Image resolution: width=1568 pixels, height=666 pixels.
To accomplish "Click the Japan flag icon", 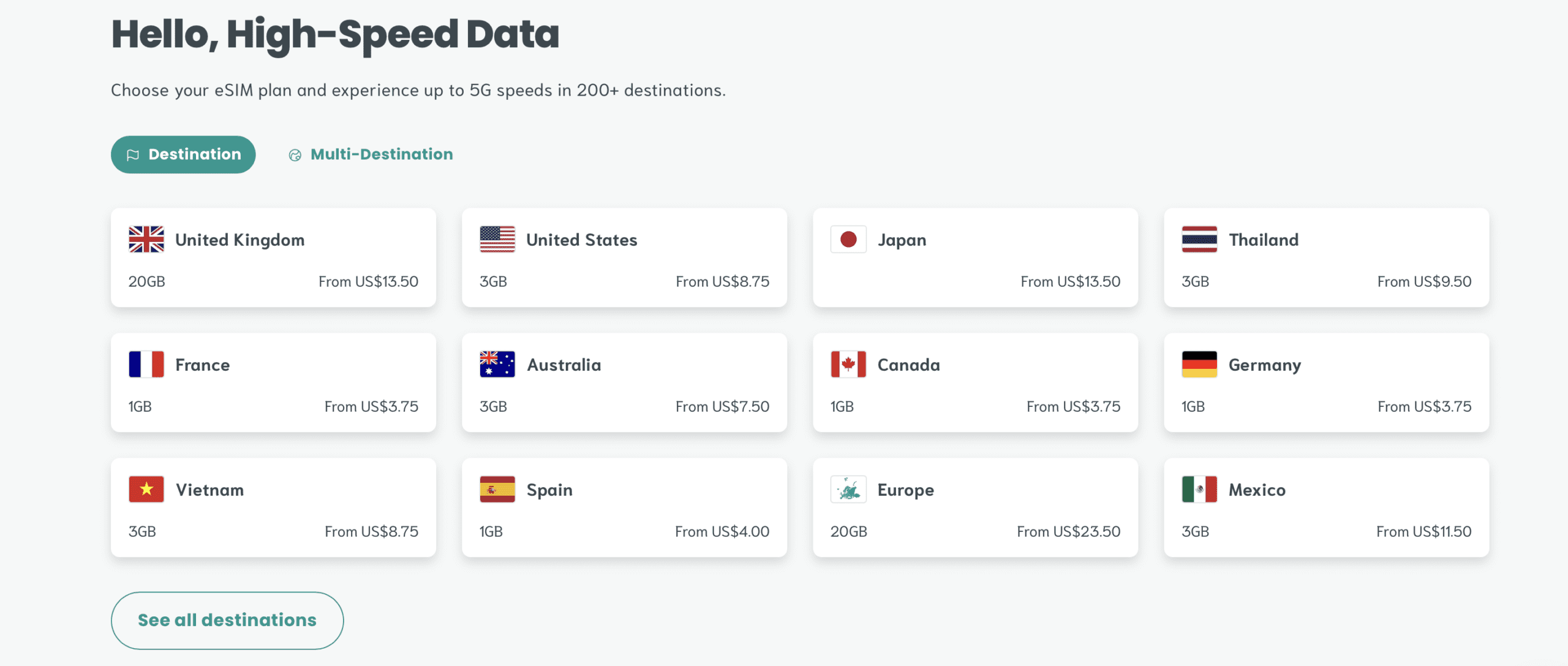I will click(848, 240).
